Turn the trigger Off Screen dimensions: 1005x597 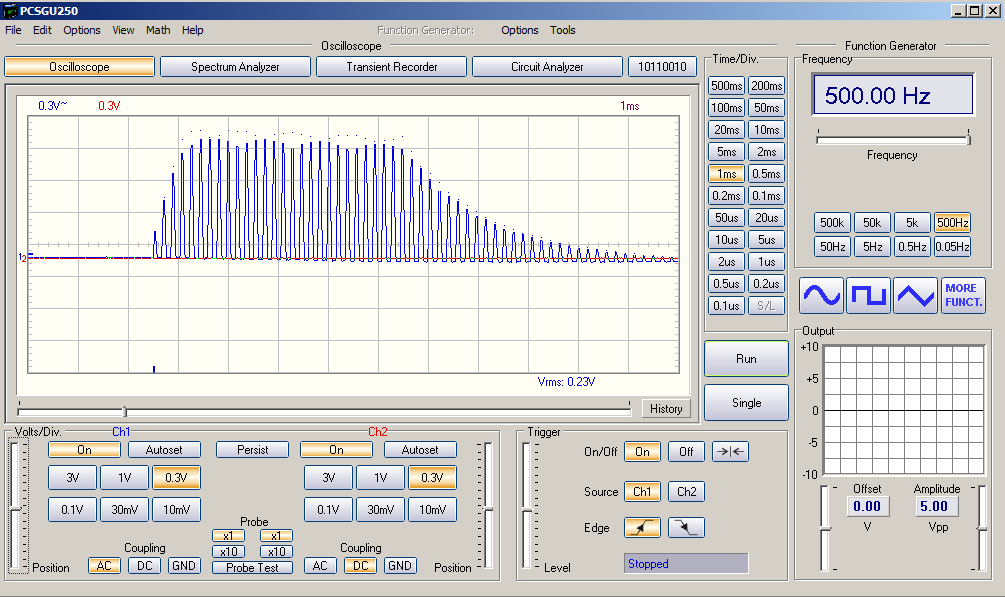click(686, 451)
